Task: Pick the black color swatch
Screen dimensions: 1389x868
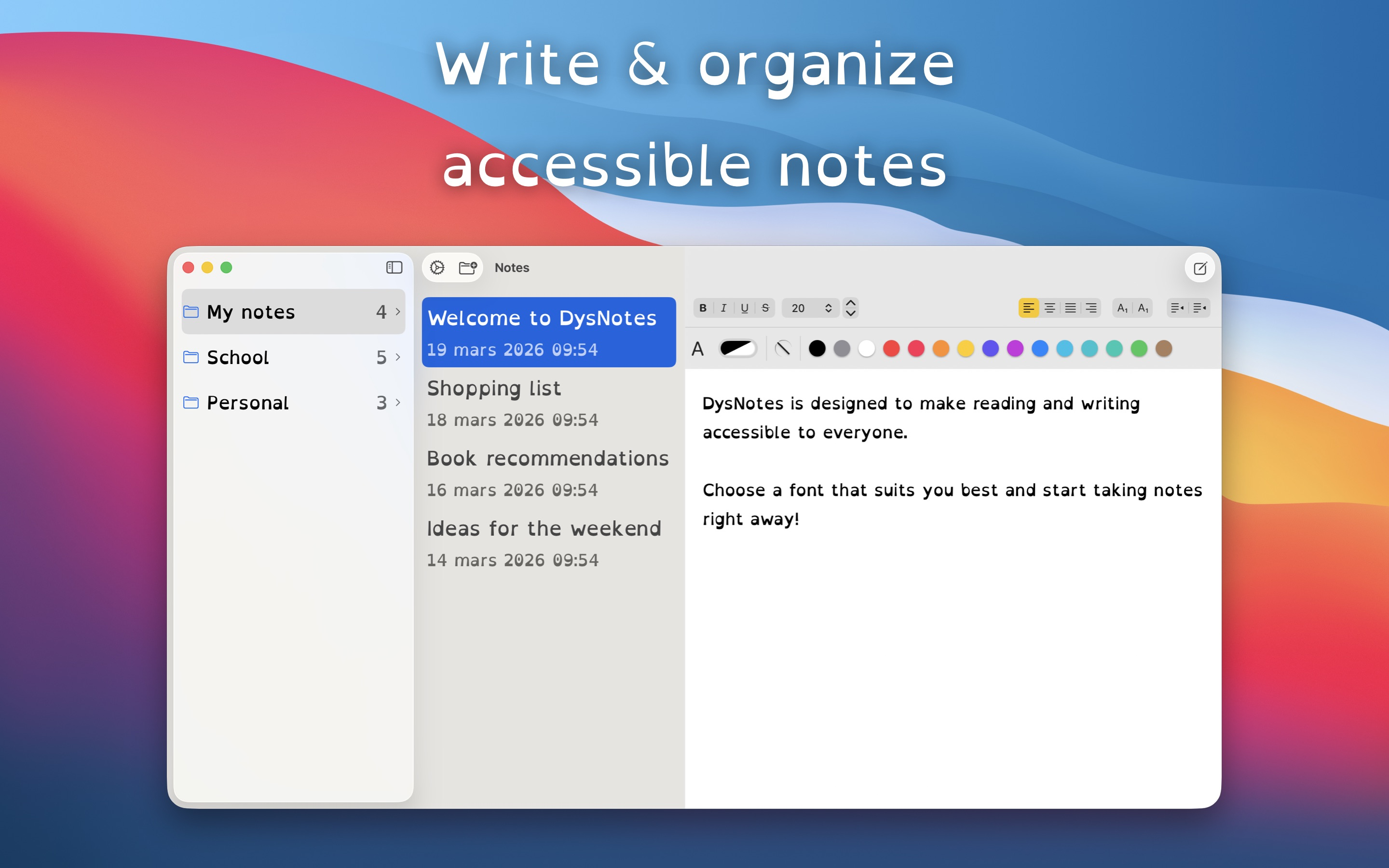Action: coord(817,349)
